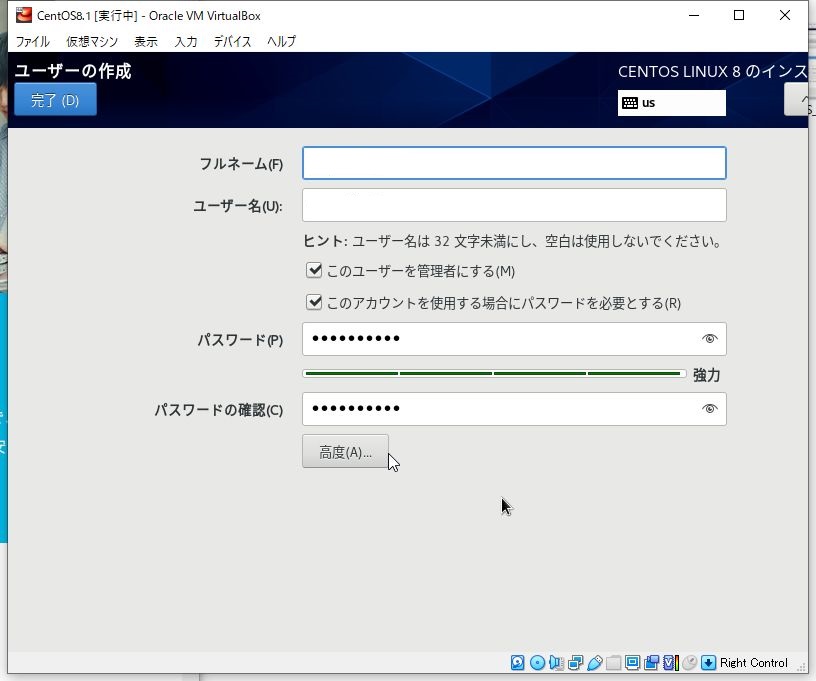816x681 pixels.
Task: Uncheck make this user administrator checkbox
Action: 314,270
